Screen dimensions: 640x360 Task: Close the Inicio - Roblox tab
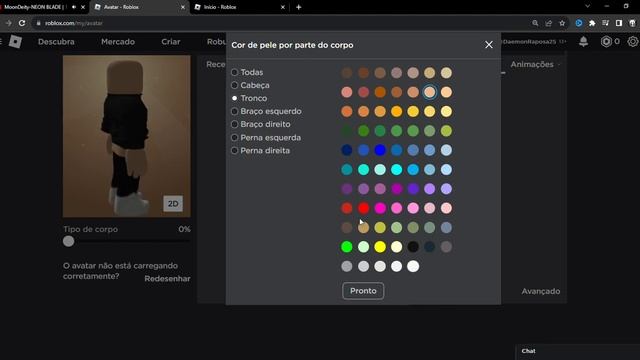[282, 7]
